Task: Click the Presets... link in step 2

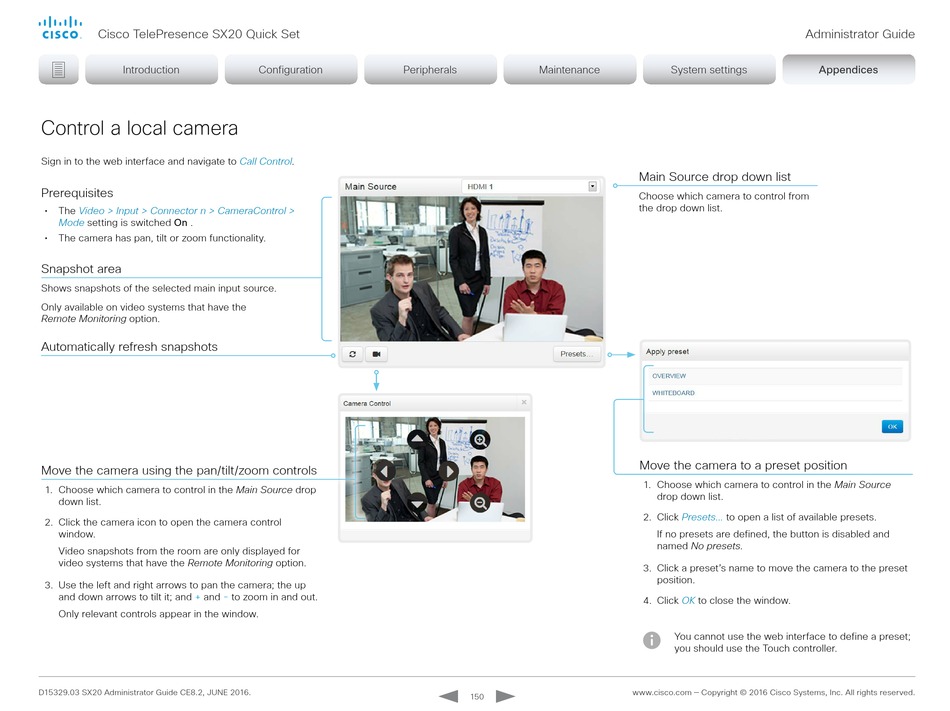Action: click(x=702, y=517)
